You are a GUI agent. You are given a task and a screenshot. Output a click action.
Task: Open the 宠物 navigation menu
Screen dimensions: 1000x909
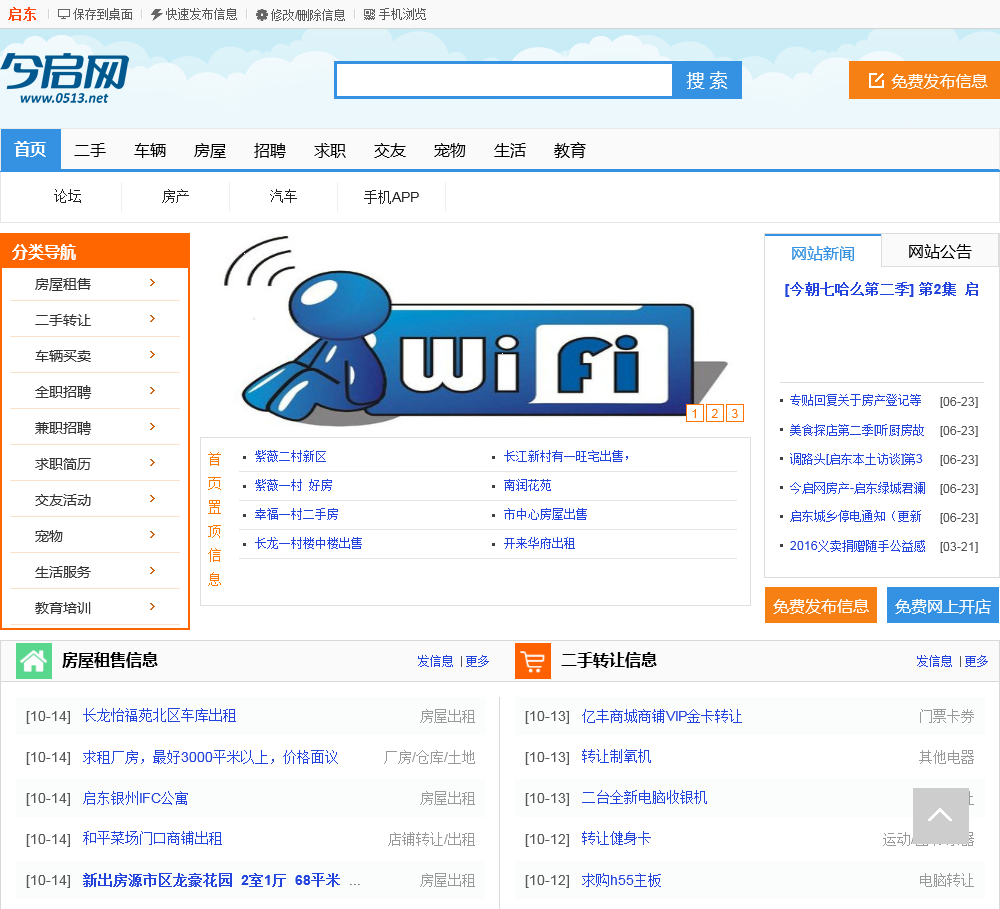[x=450, y=151]
